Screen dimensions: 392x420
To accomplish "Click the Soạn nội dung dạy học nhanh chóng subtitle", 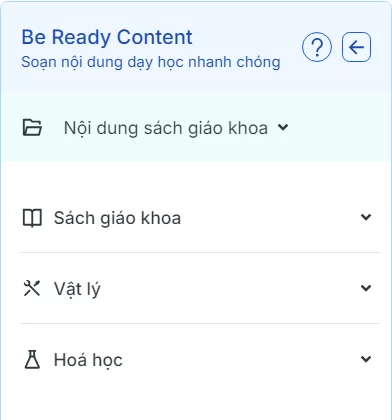I will (x=151, y=62).
